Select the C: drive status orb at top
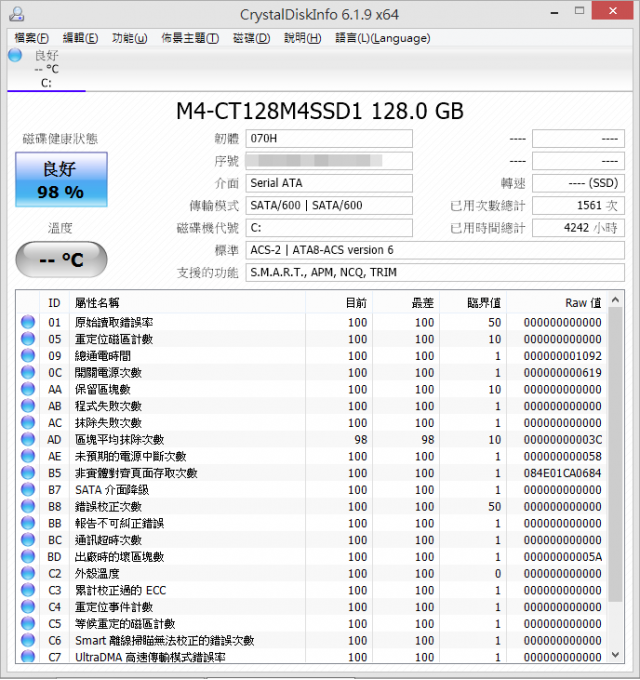The image size is (640, 680). click(x=15, y=56)
